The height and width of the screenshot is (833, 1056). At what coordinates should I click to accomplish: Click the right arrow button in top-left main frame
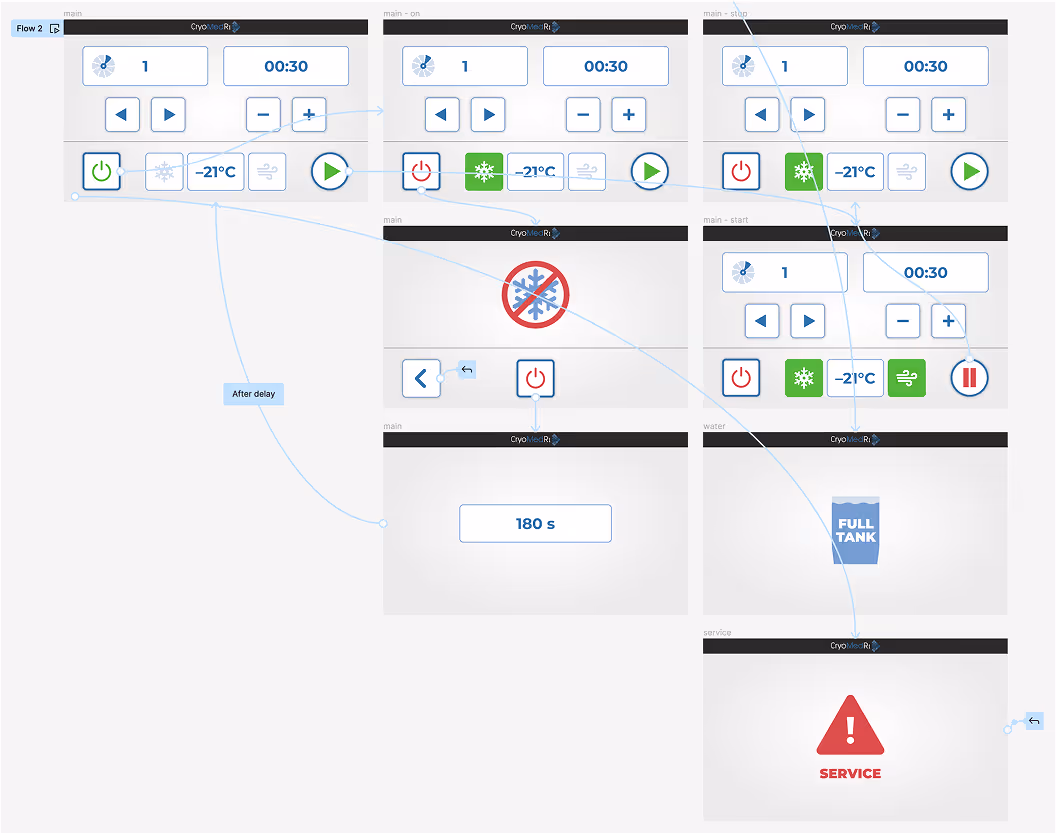pos(168,114)
